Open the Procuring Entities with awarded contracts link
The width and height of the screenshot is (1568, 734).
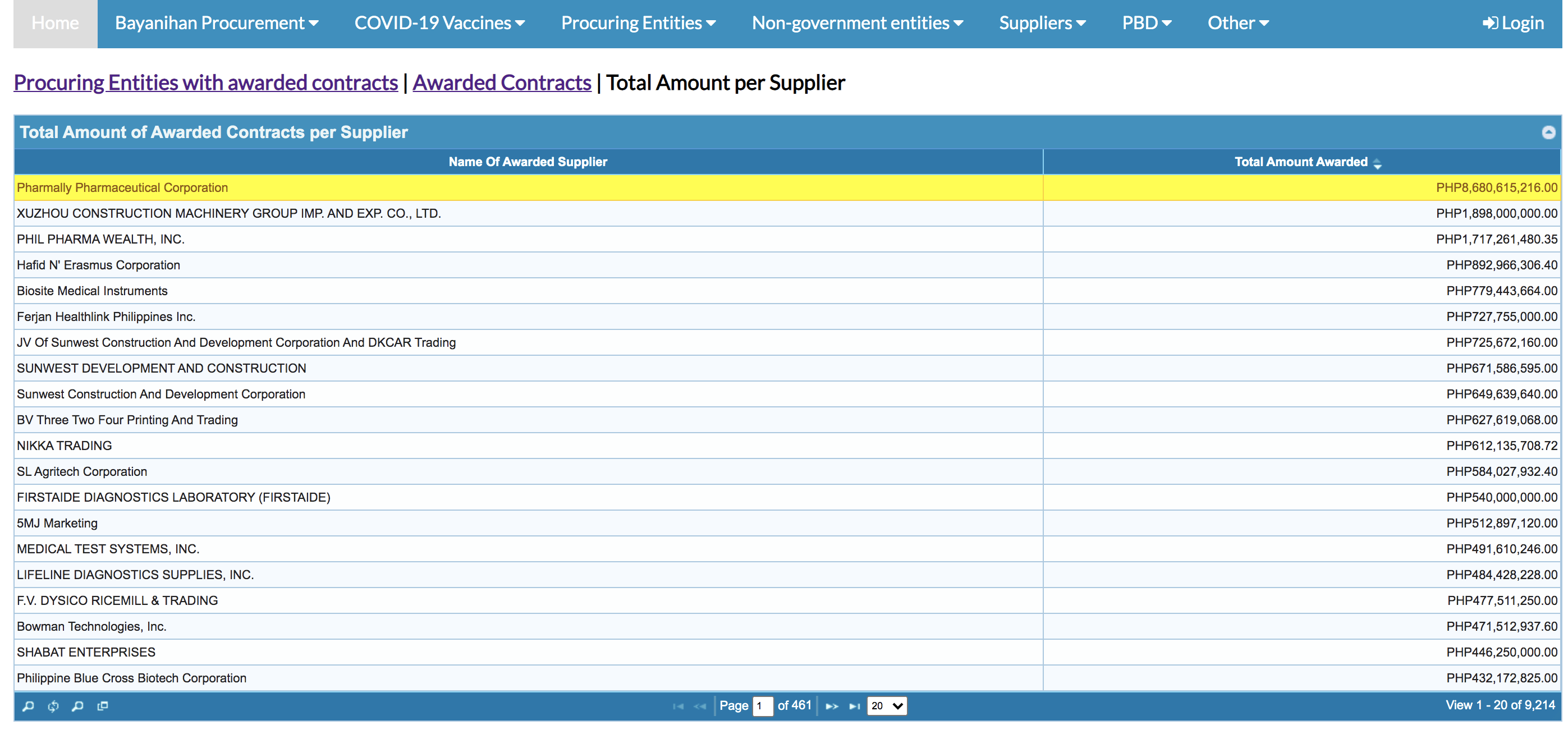[206, 82]
